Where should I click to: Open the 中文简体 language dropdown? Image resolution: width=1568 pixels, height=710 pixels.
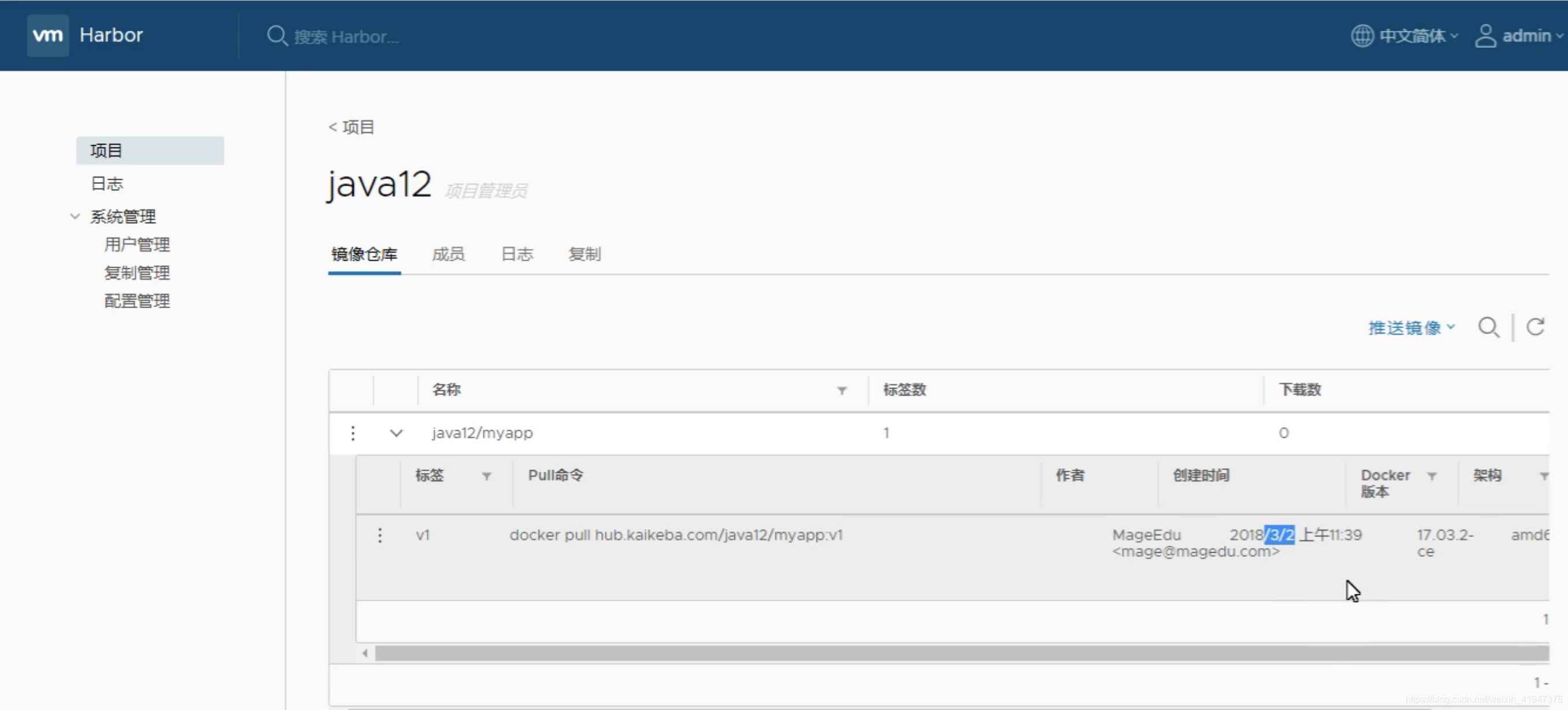pyautogui.click(x=1411, y=36)
